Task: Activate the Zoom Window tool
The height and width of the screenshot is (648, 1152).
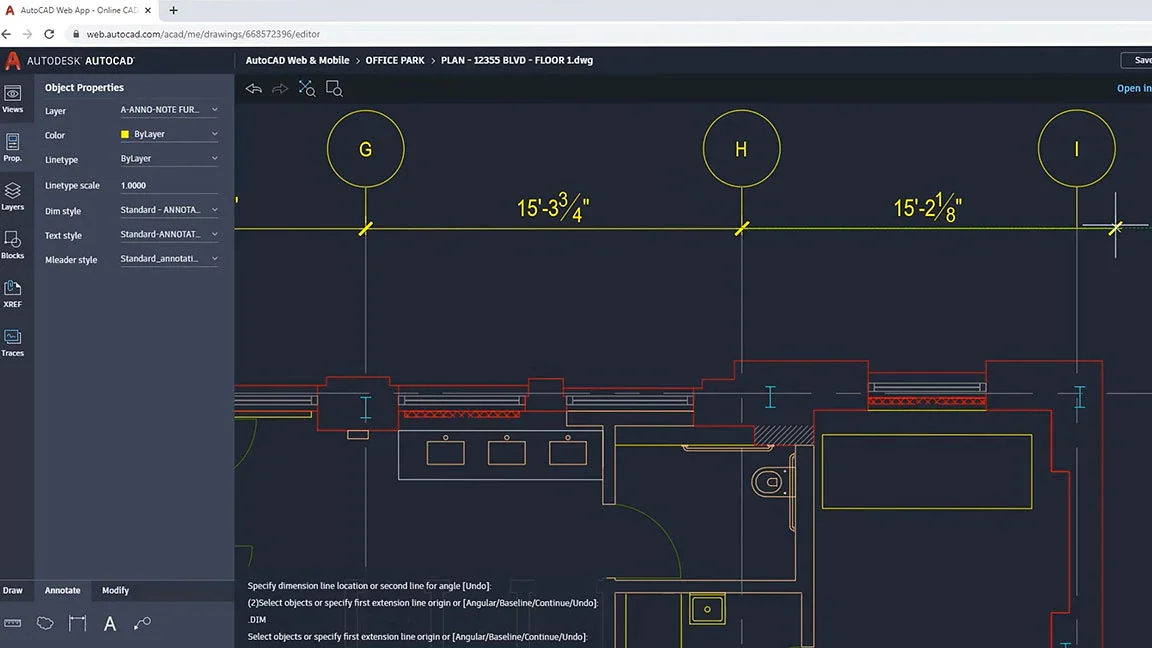Action: click(x=334, y=88)
